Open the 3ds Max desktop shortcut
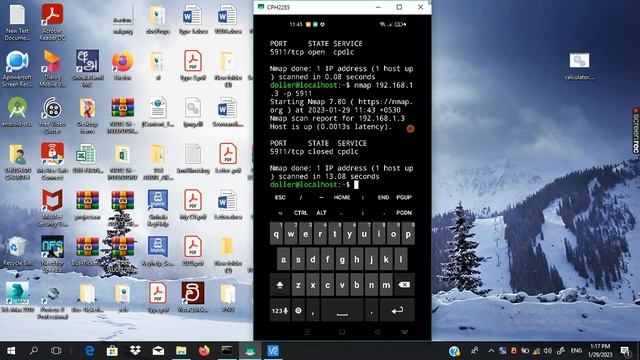640x360 pixels. [x=17, y=298]
